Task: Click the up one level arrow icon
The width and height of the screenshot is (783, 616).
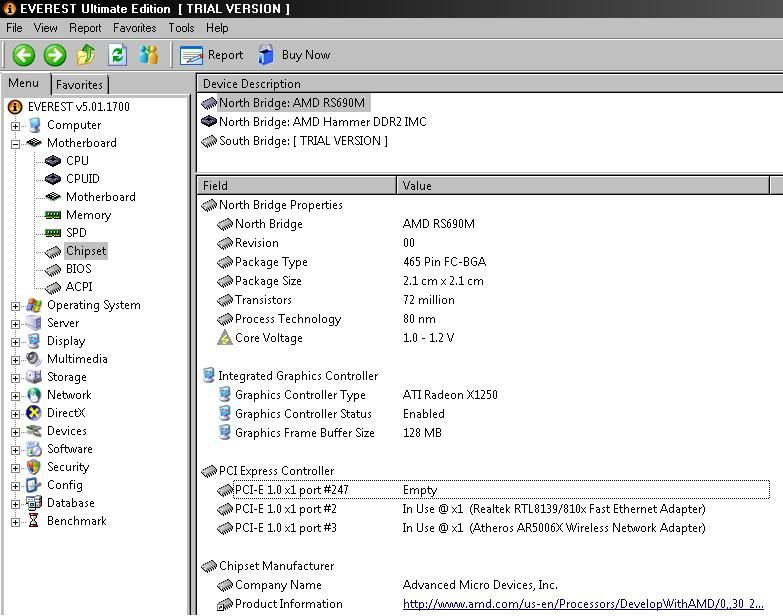Action: [x=86, y=55]
